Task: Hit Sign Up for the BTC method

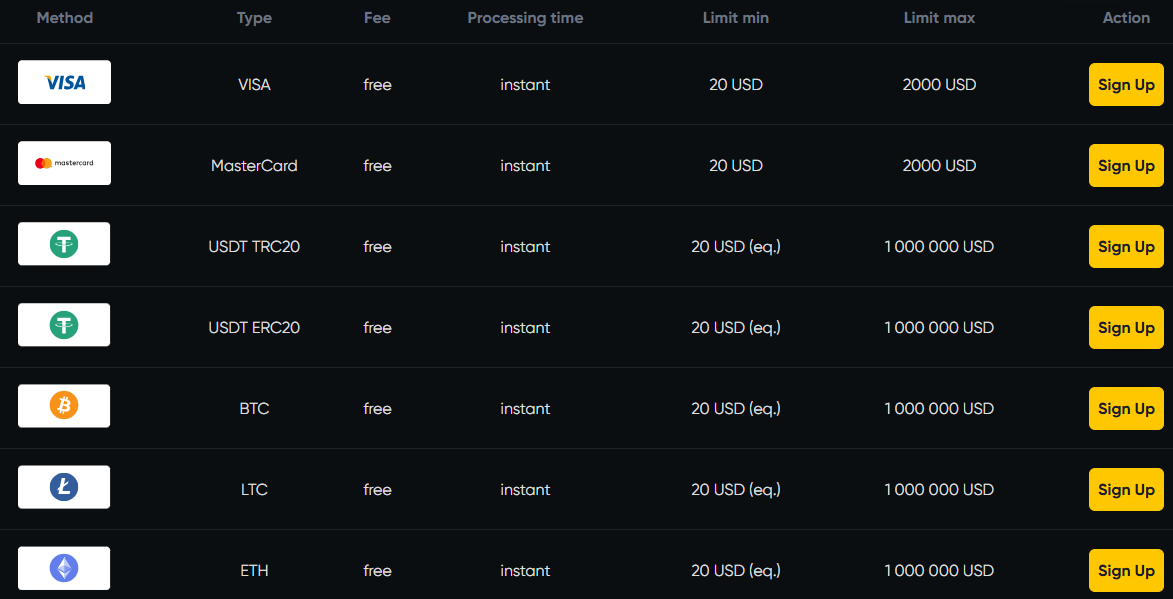Action: pyautogui.click(x=1126, y=409)
